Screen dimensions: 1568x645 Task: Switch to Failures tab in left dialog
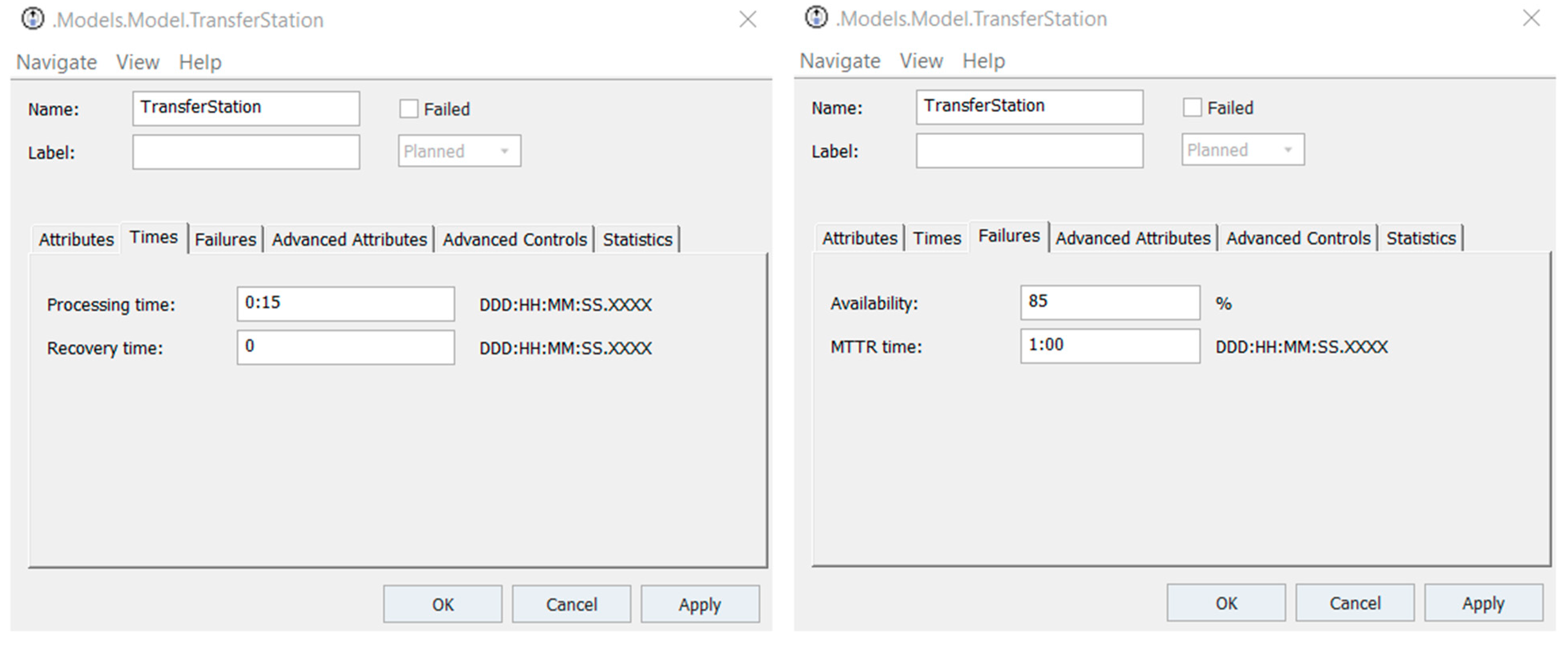point(225,239)
